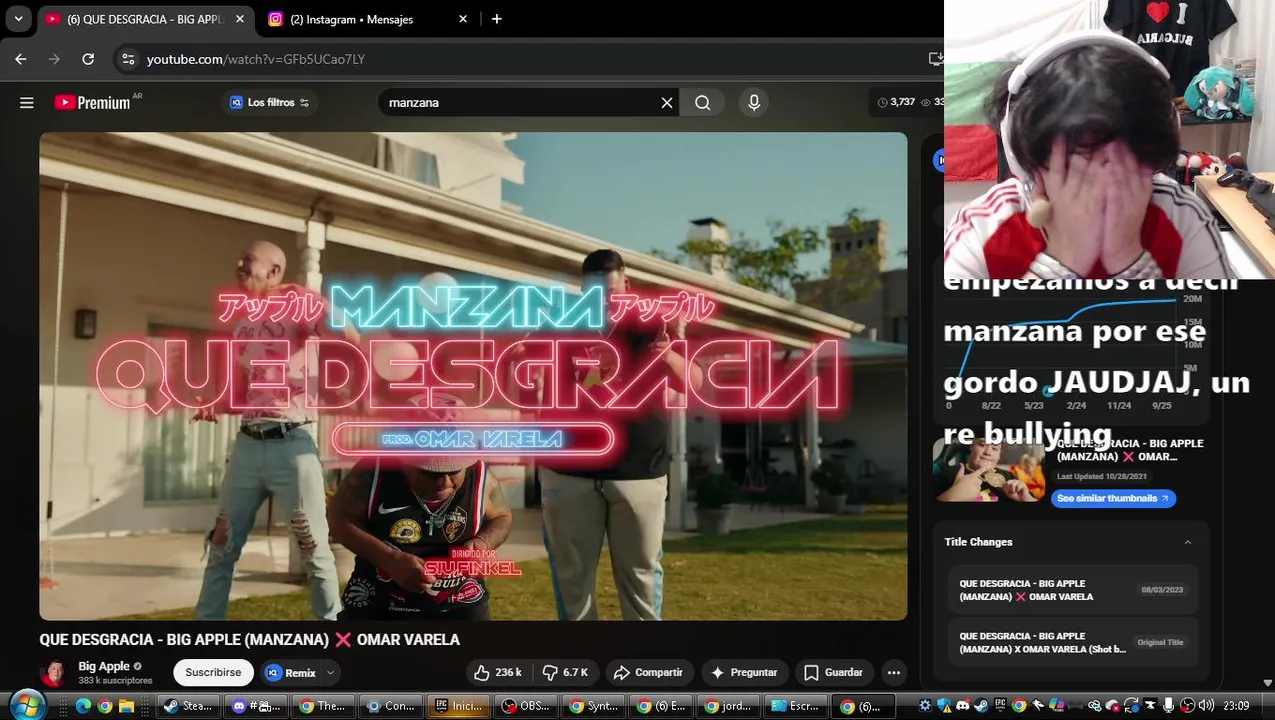This screenshot has width=1275, height=720.
Task: Select the Original Title entry
Action: pyautogui.click(x=1072, y=642)
